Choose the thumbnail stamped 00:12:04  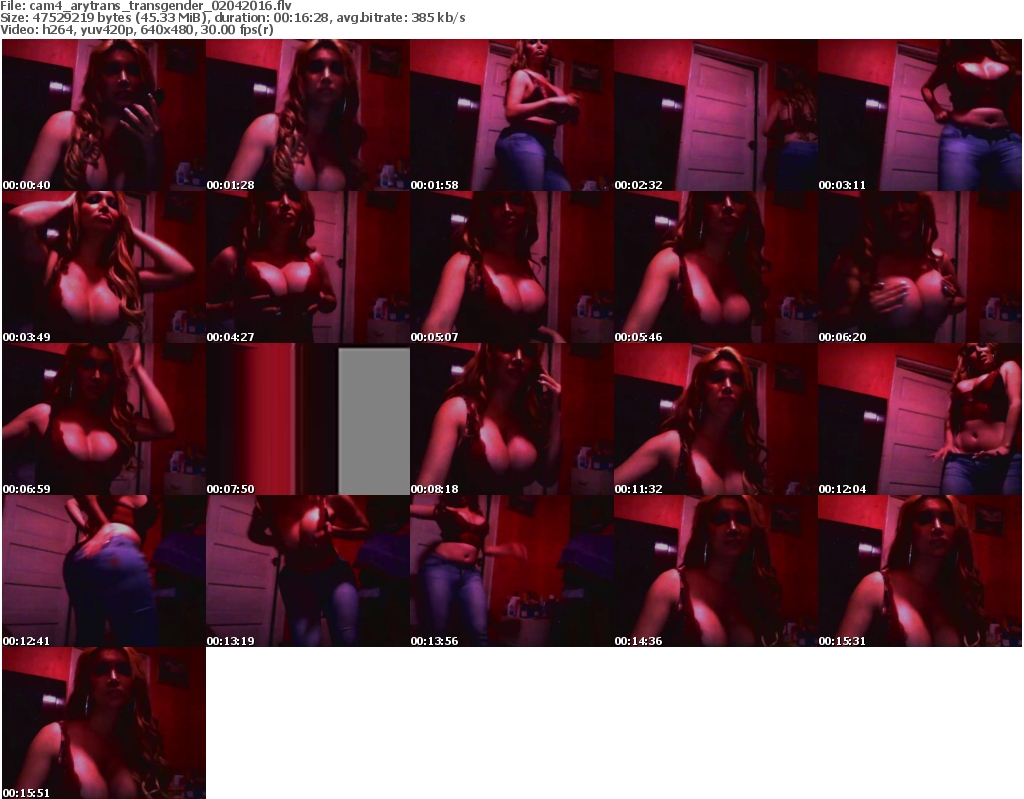[920, 419]
